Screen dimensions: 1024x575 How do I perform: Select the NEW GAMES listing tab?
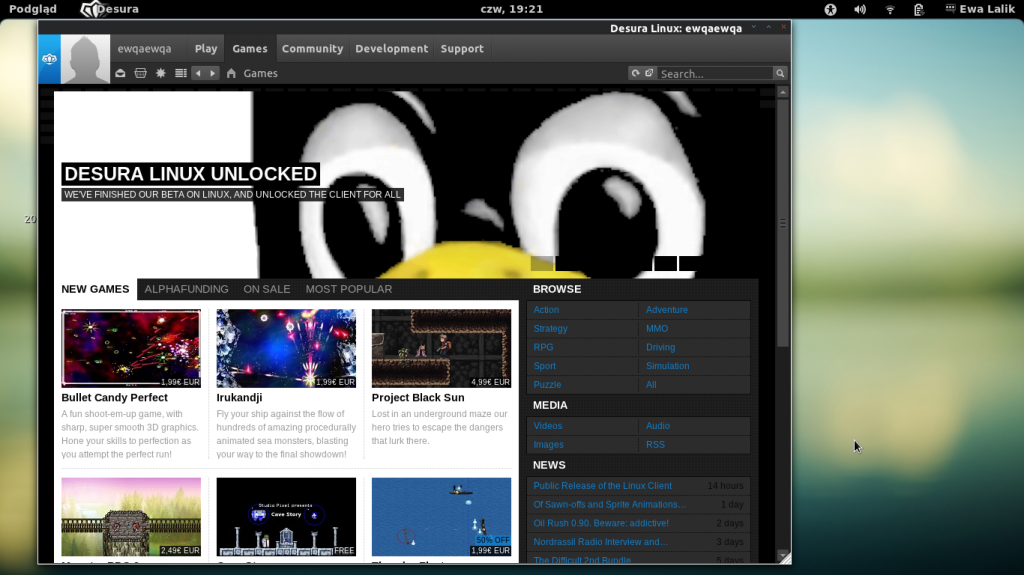(x=95, y=289)
